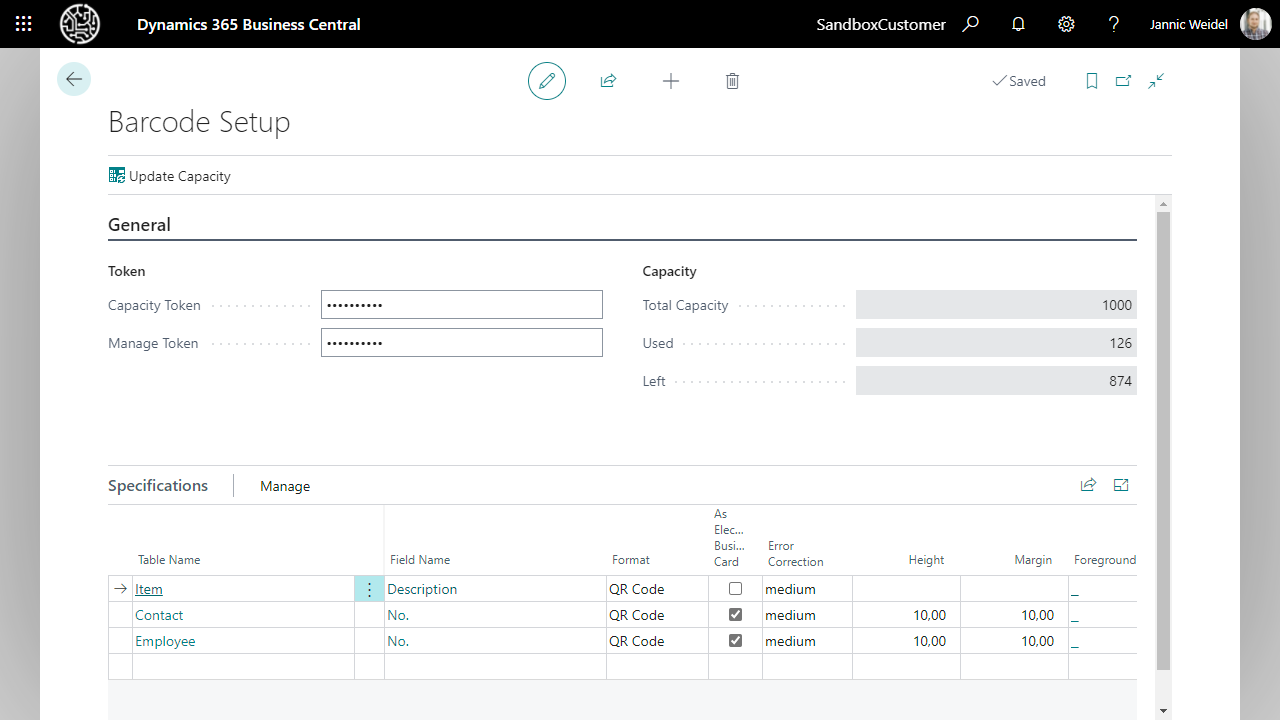Open the Contact table name link
The image size is (1280, 720).
pyautogui.click(x=159, y=615)
